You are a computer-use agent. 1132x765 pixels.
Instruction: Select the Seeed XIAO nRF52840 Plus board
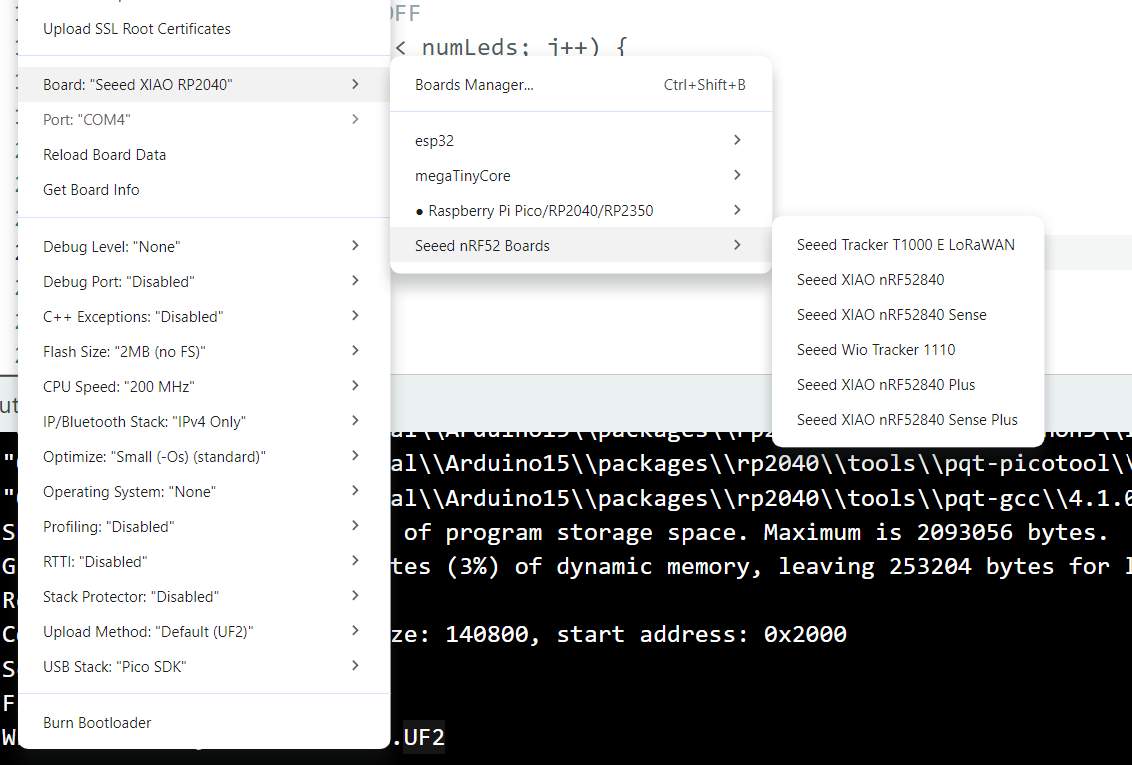(x=908, y=385)
